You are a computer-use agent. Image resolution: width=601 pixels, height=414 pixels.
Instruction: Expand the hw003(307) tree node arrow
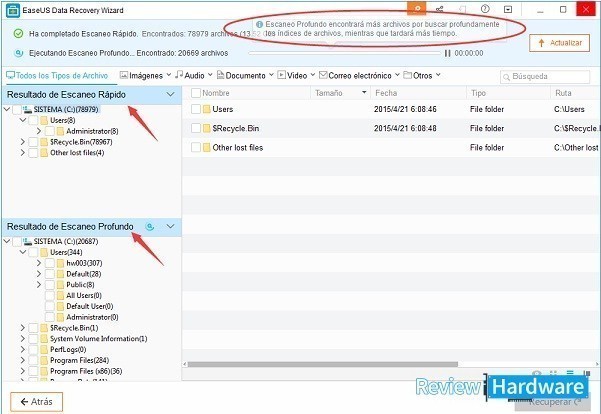point(39,263)
